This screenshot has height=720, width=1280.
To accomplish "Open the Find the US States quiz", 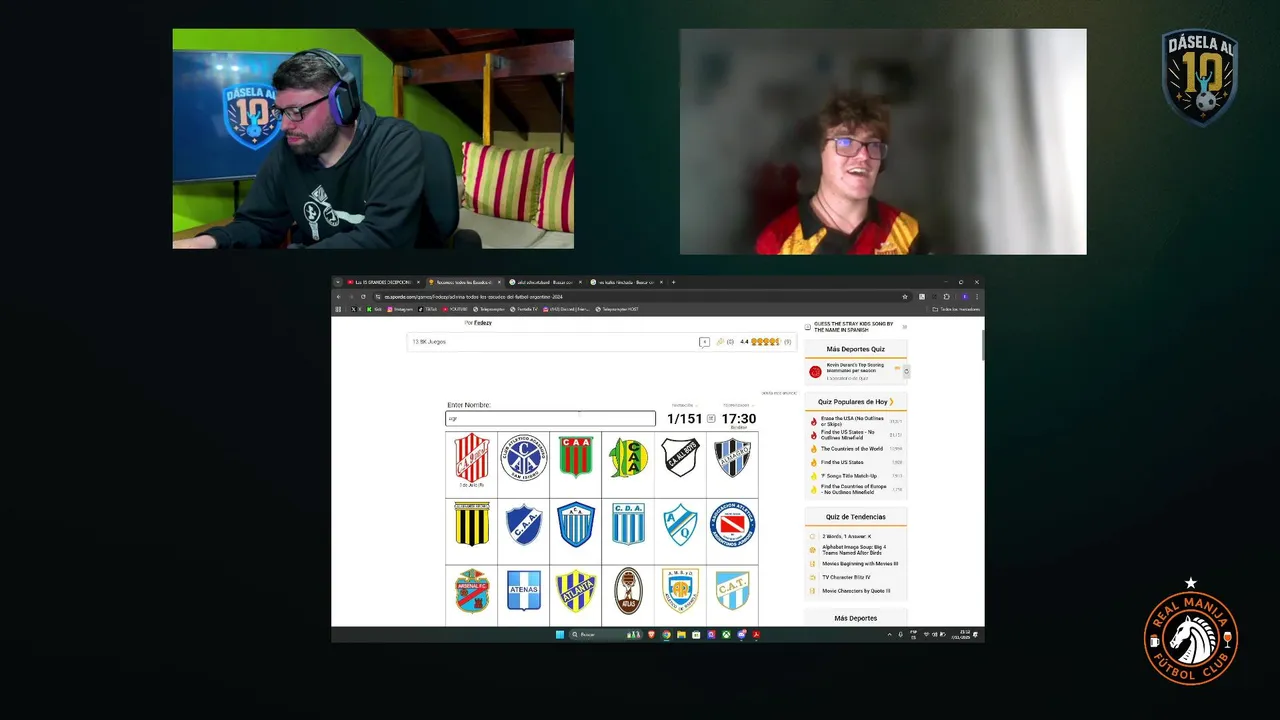I will tap(842, 462).
